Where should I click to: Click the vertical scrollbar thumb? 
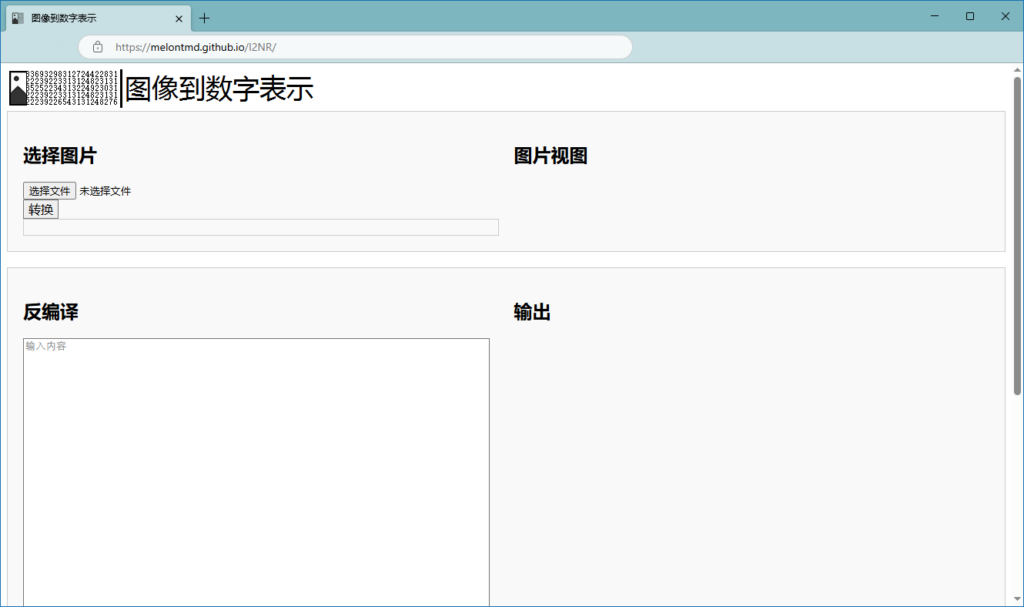[x=1017, y=235]
